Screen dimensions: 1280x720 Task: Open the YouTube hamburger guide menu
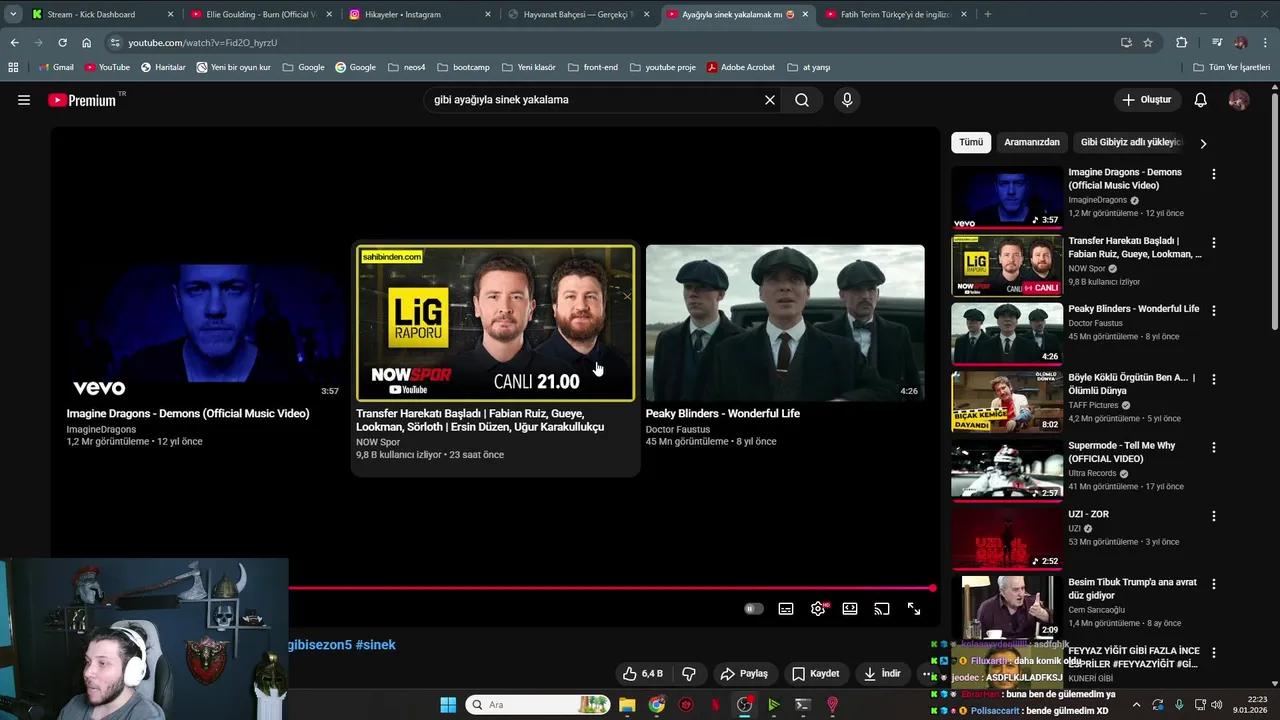coord(24,100)
